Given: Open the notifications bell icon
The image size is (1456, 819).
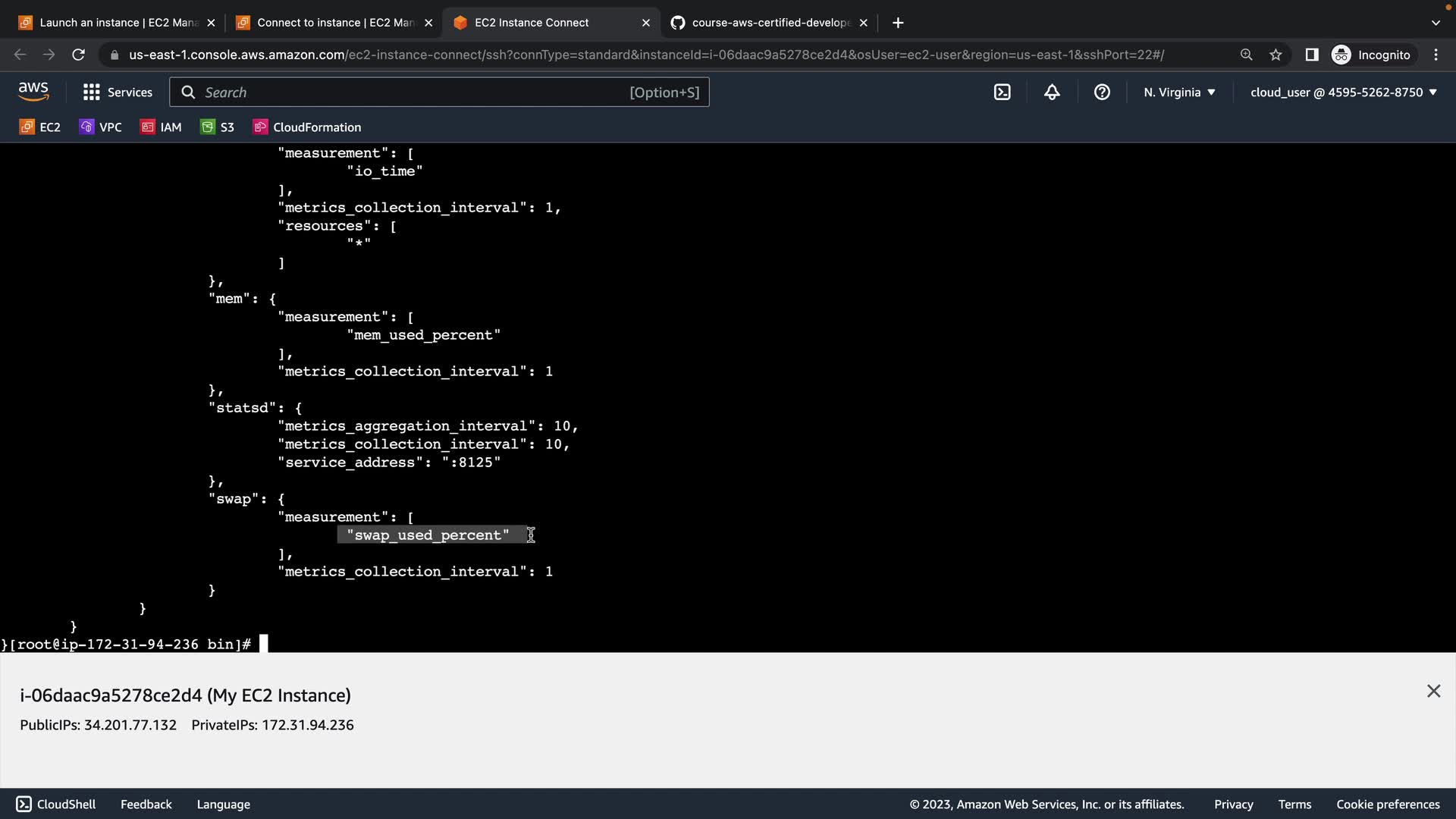Looking at the screenshot, I should click(x=1052, y=93).
